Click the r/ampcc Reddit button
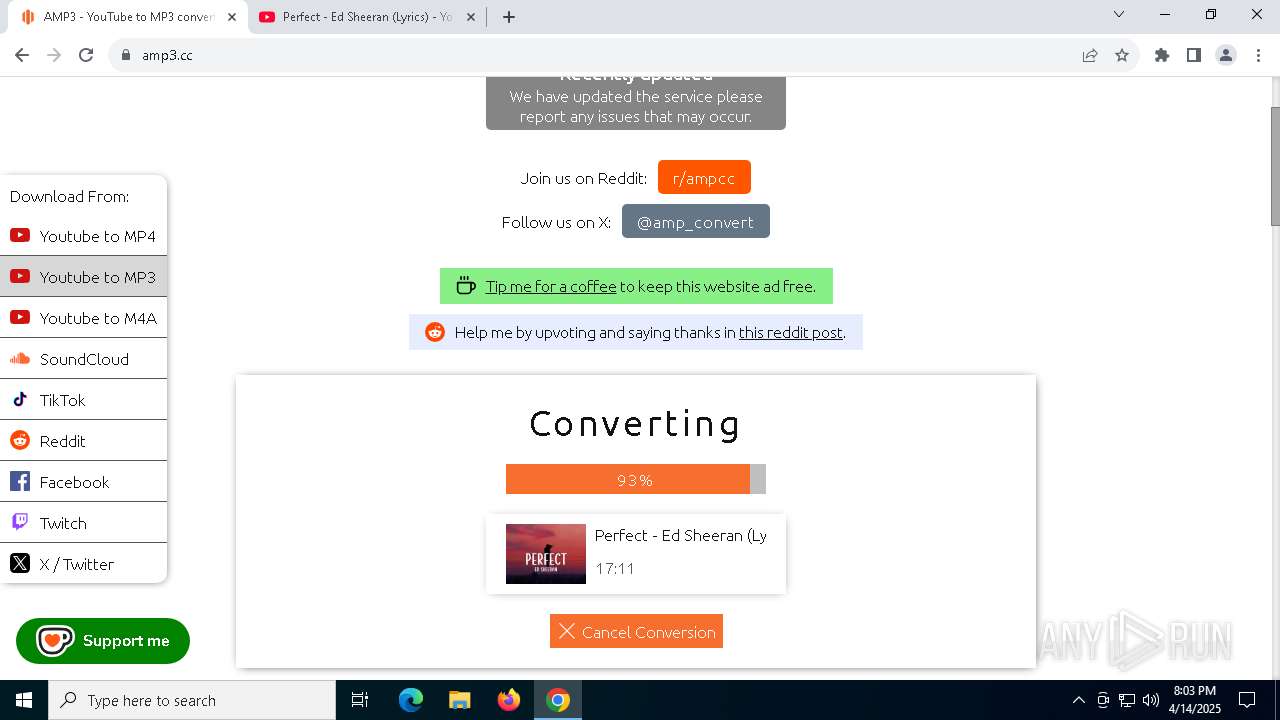The height and width of the screenshot is (720, 1280). click(x=704, y=178)
